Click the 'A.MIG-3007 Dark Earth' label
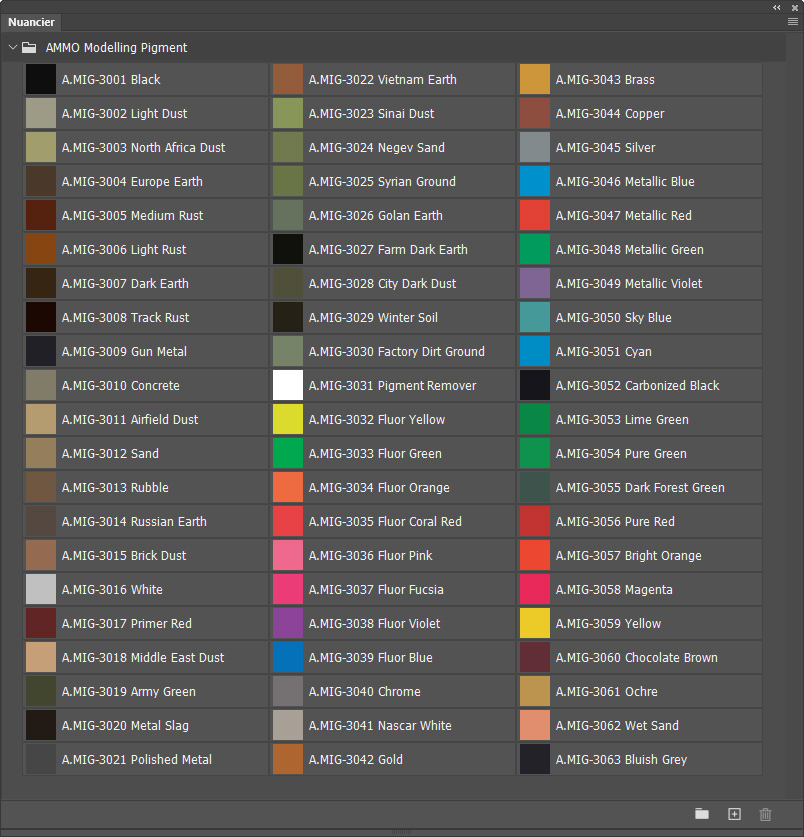This screenshot has width=804, height=837. click(x=125, y=283)
